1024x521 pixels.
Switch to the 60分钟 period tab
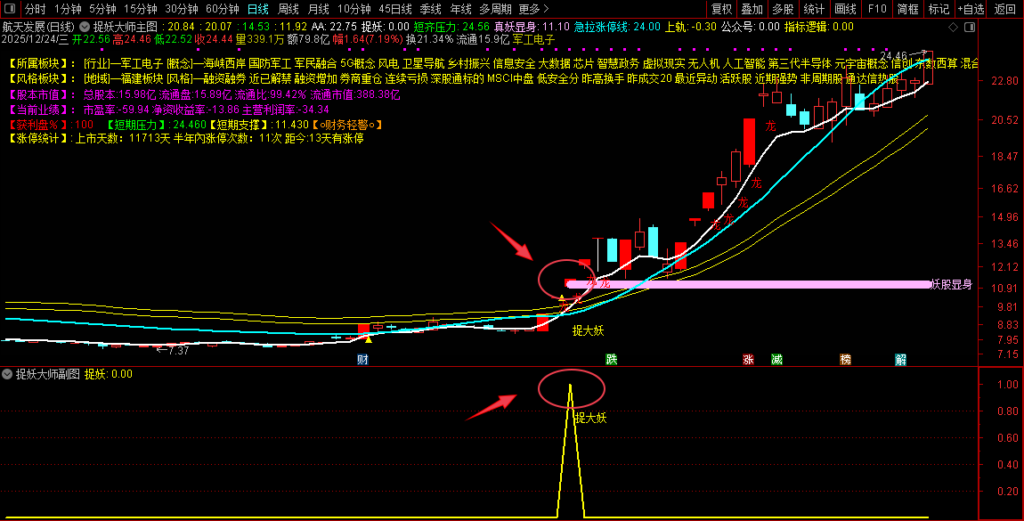click(x=222, y=8)
